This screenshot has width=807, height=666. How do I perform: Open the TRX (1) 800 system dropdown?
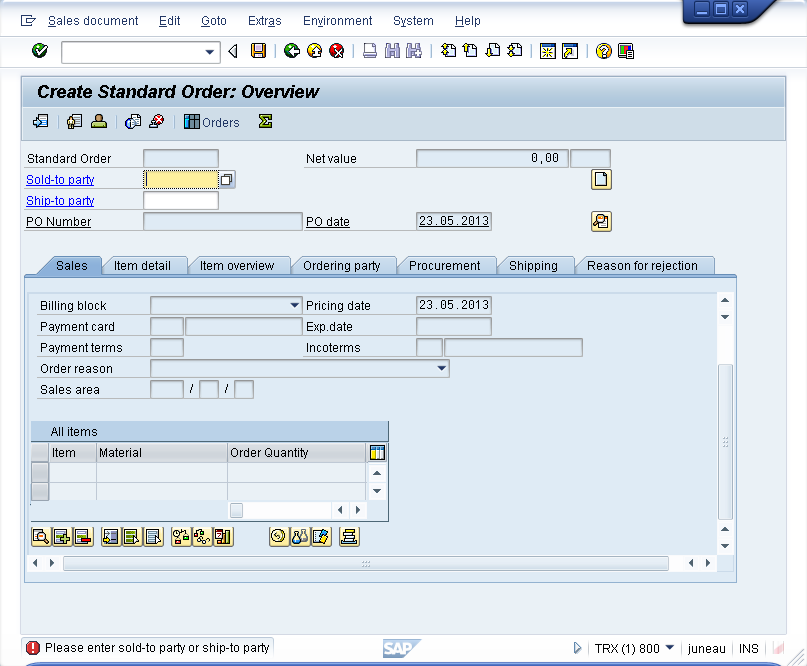click(x=670, y=647)
